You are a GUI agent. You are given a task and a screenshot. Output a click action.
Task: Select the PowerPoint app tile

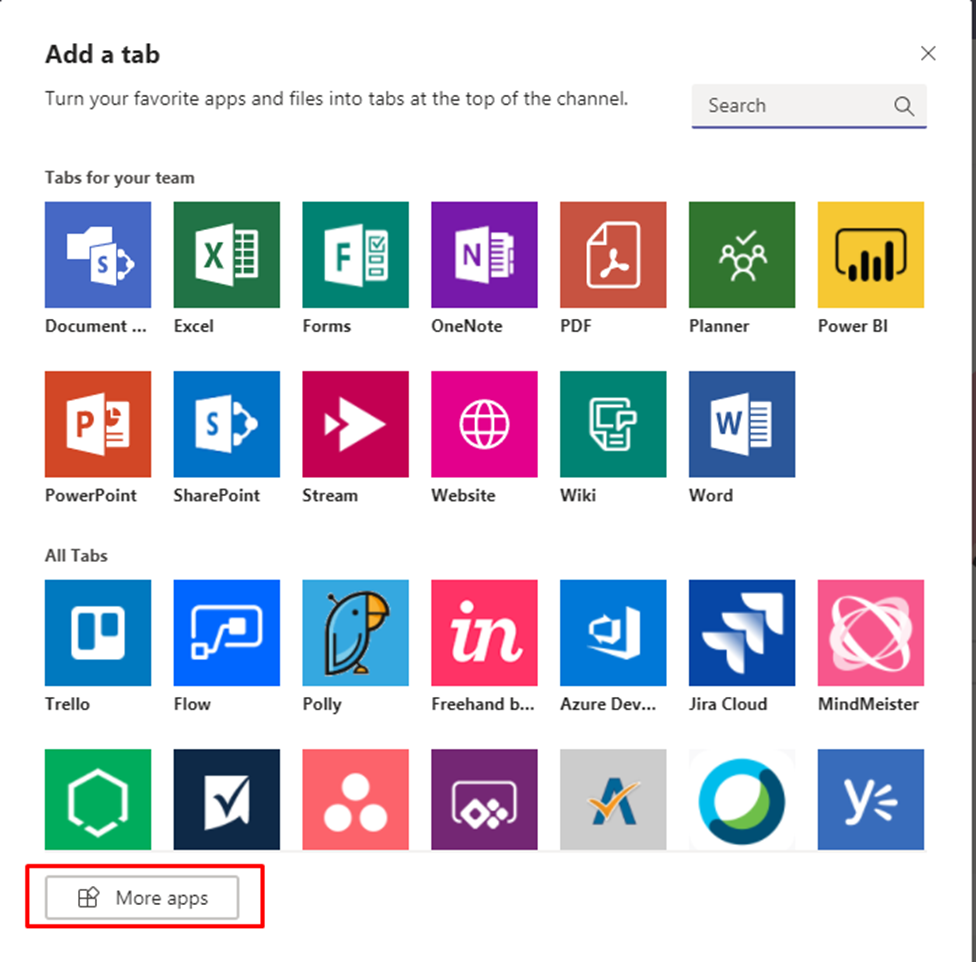pos(98,424)
